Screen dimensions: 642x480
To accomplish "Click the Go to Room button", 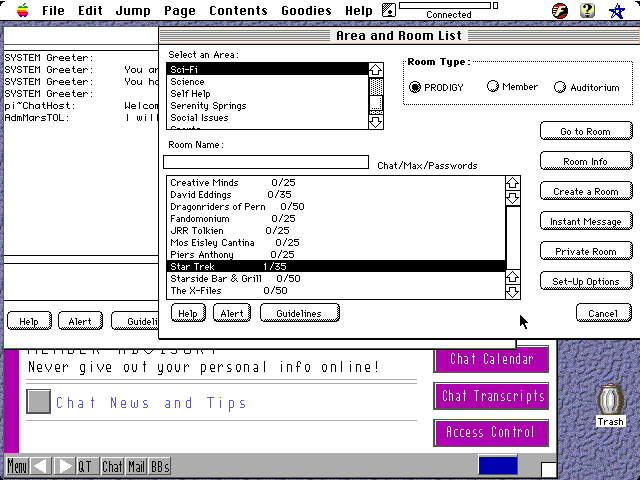I will click(x=586, y=131).
